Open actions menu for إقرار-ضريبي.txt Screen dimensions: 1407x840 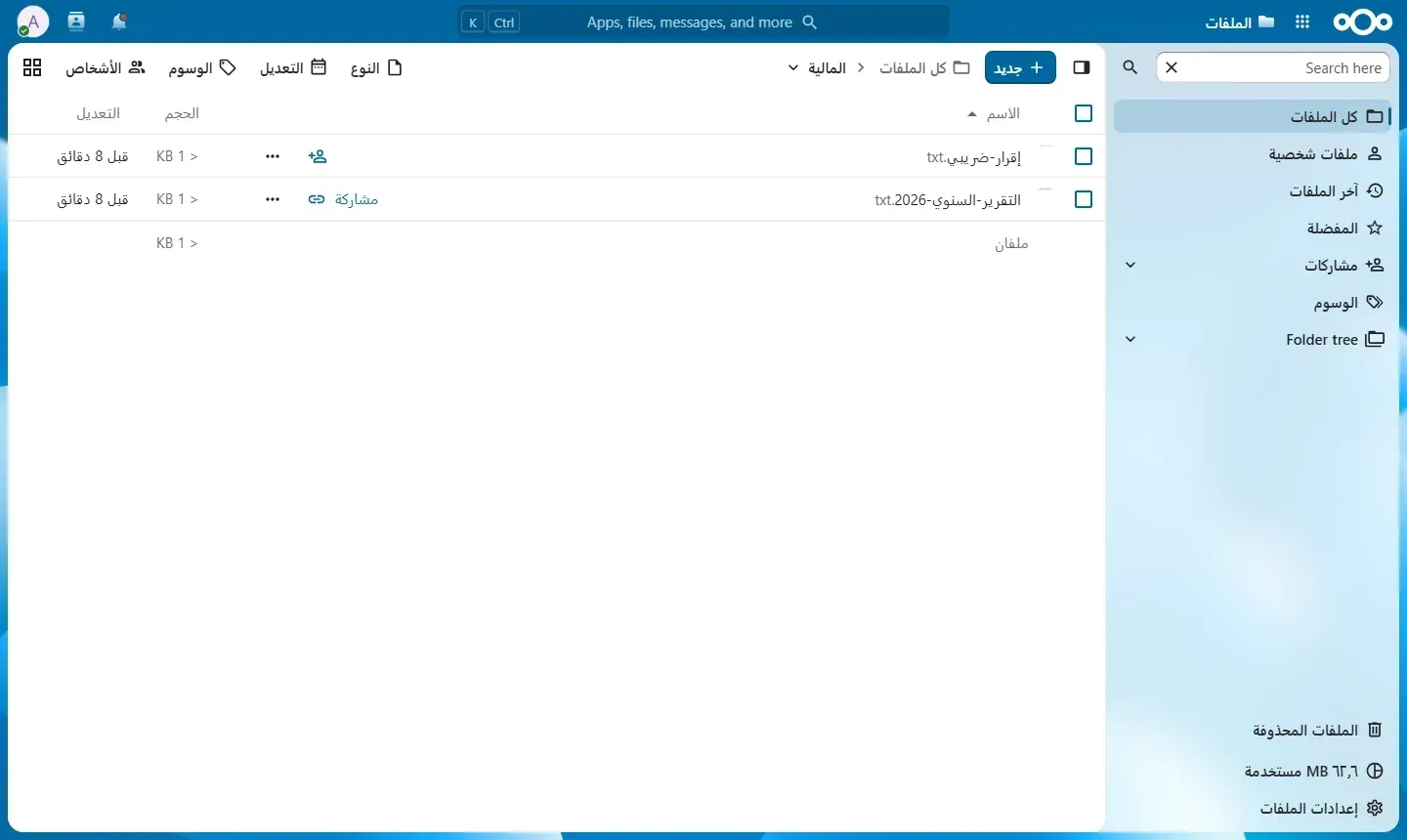coord(273,156)
